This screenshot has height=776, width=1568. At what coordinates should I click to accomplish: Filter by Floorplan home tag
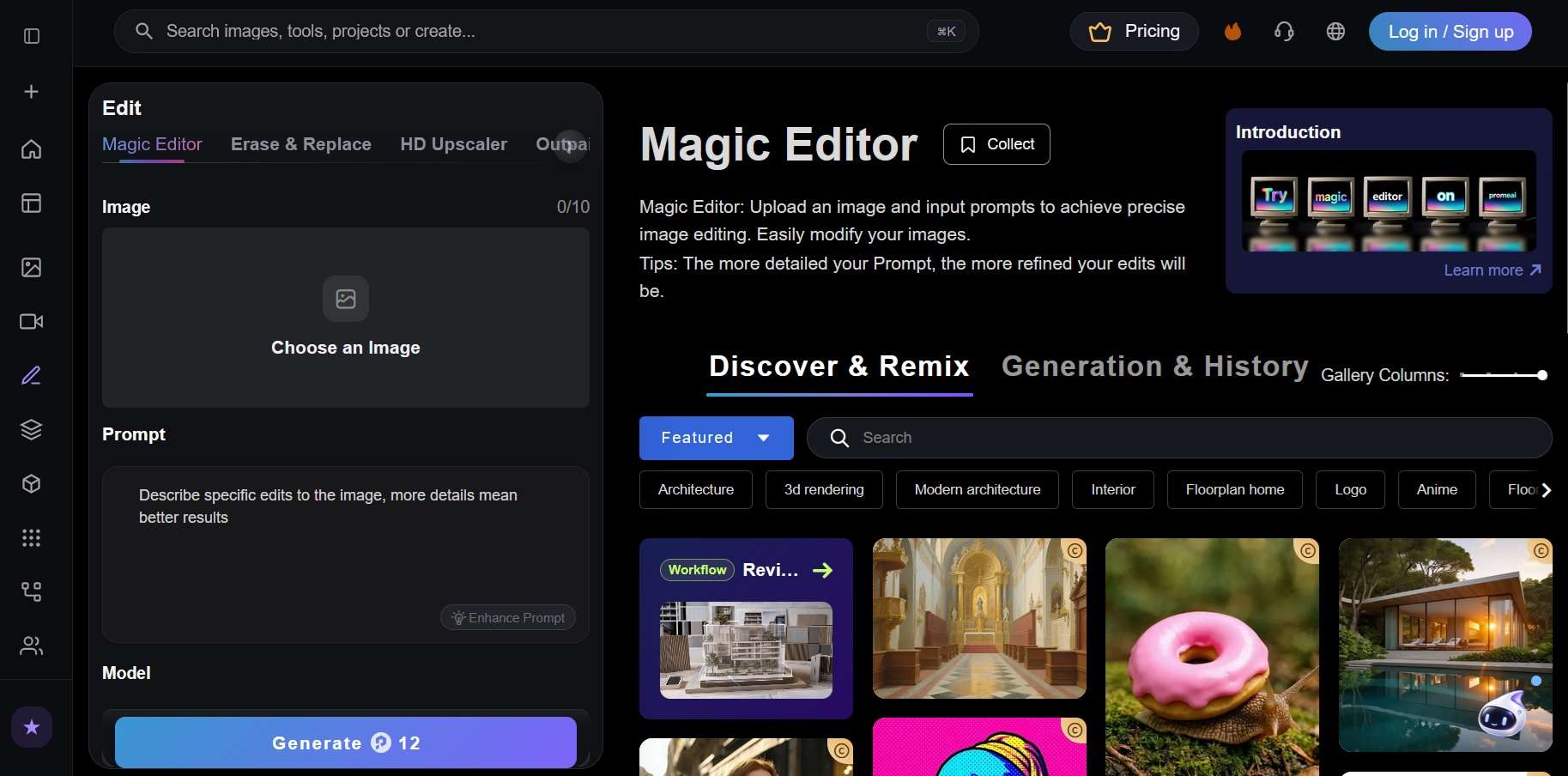click(1235, 490)
